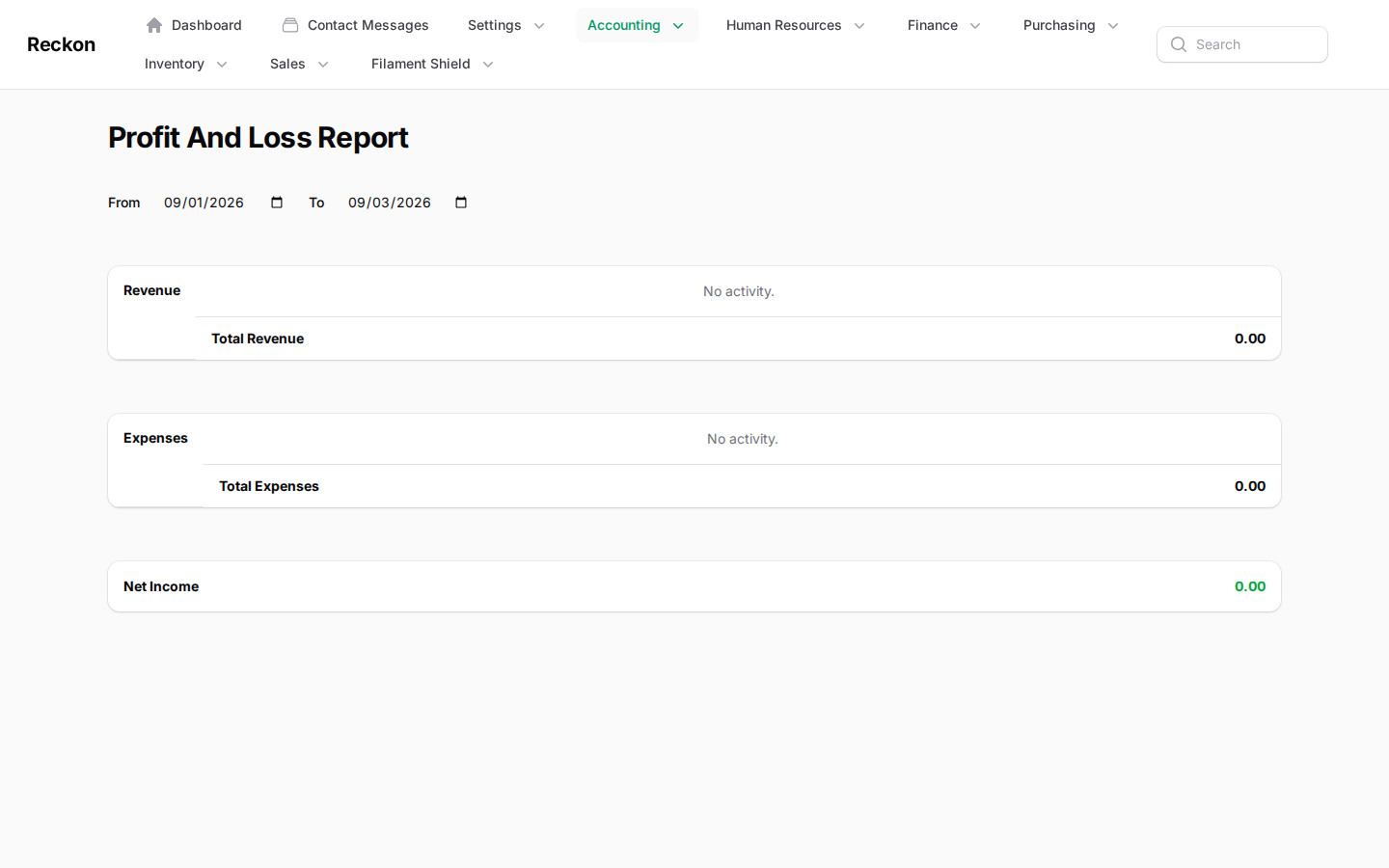Viewport: 1389px width, 868px height.
Task: Click the Total Expenses 0.00 value
Action: pos(1250,486)
